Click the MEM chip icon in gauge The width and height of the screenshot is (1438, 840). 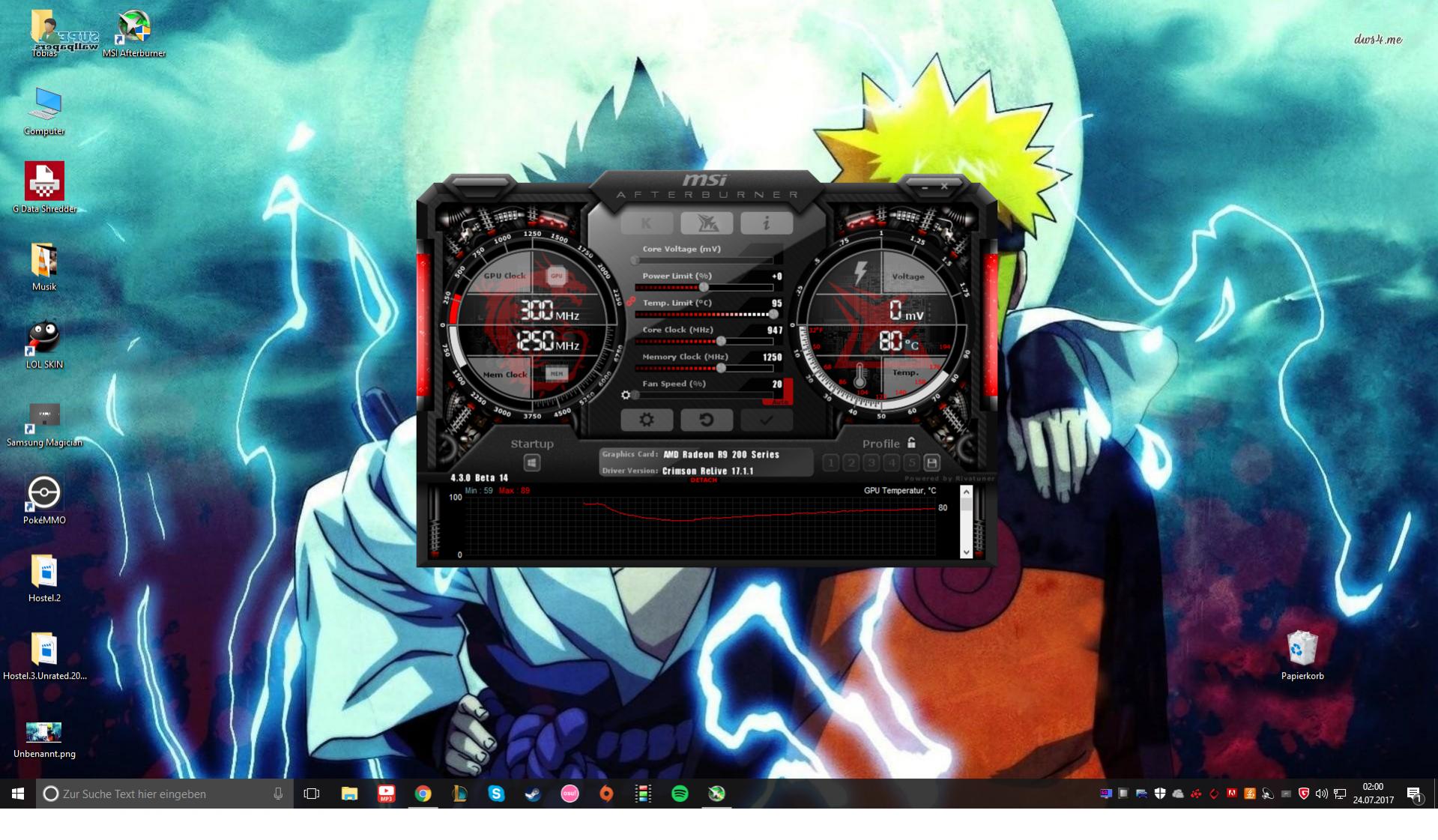point(556,373)
